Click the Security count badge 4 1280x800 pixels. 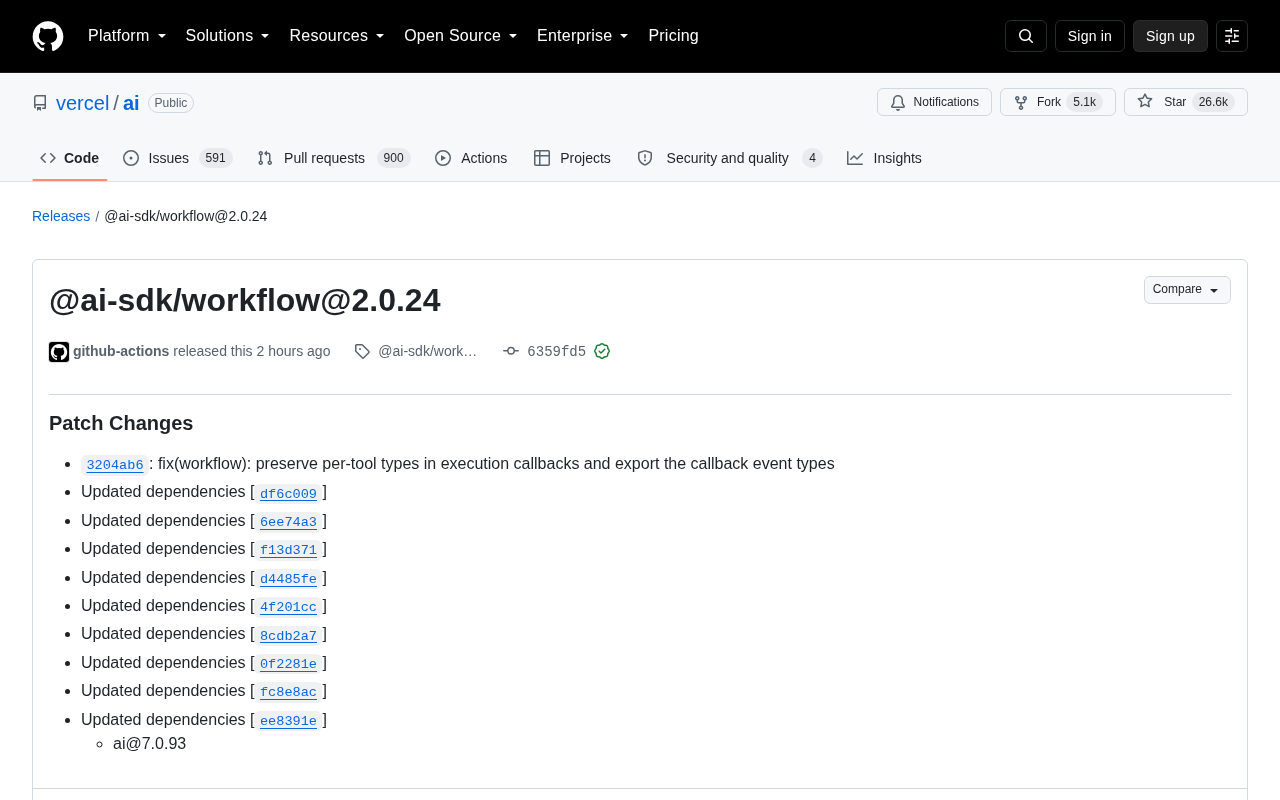(x=812, y=158)
